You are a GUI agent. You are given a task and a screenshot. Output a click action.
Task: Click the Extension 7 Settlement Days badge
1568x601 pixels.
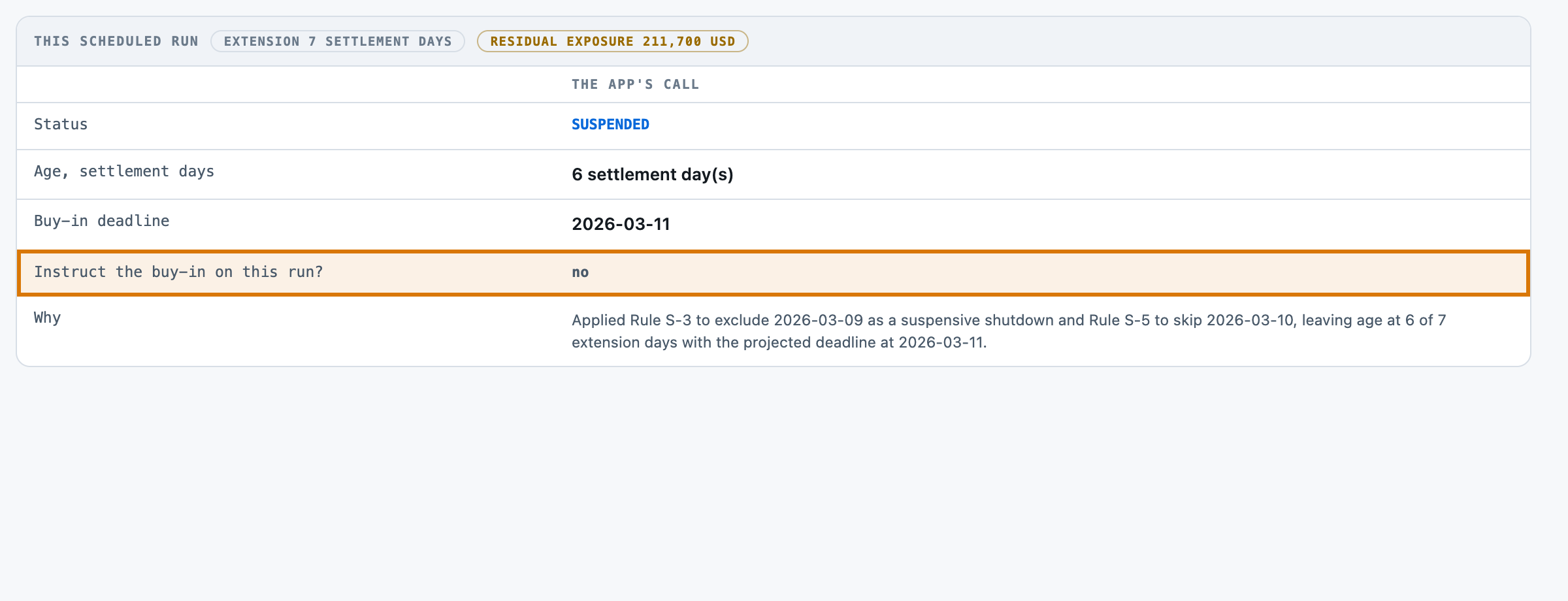338,41
